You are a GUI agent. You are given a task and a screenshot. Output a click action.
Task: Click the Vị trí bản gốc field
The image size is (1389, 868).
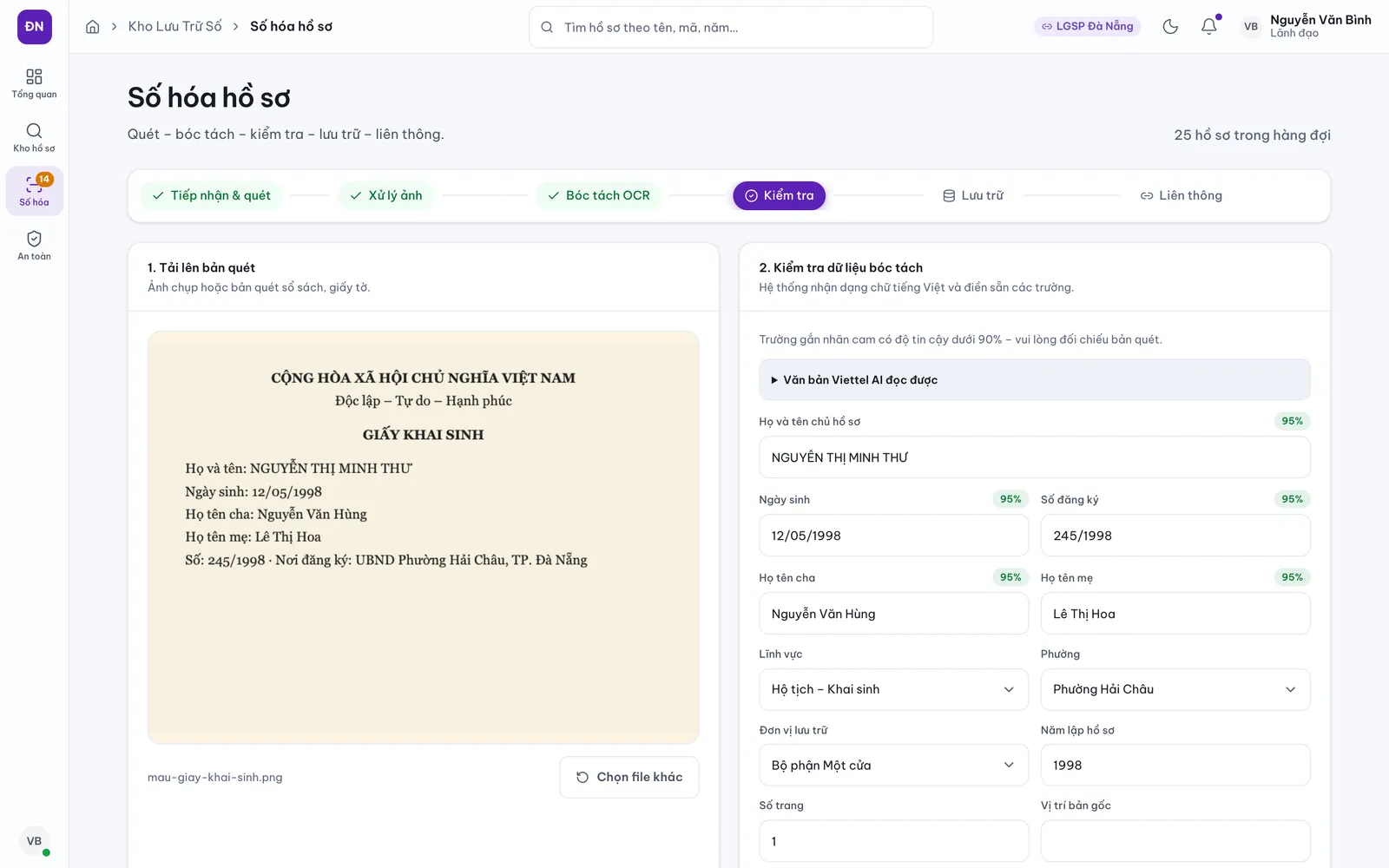[1175, 841]
